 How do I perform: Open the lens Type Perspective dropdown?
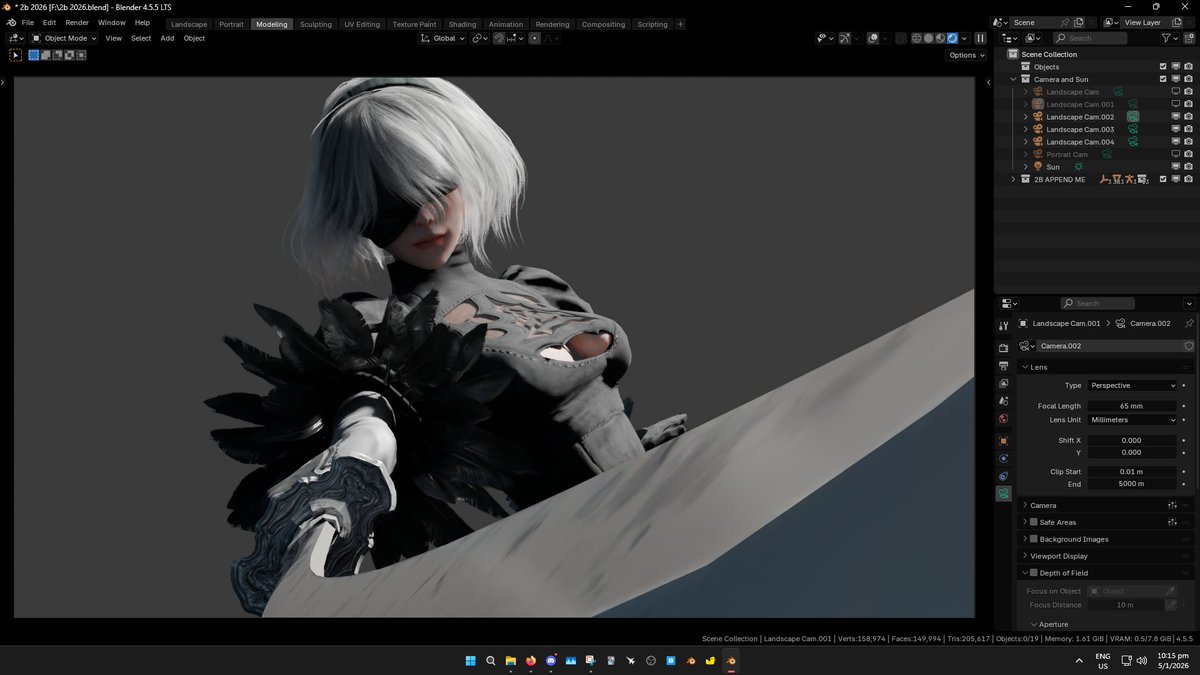1133,385
